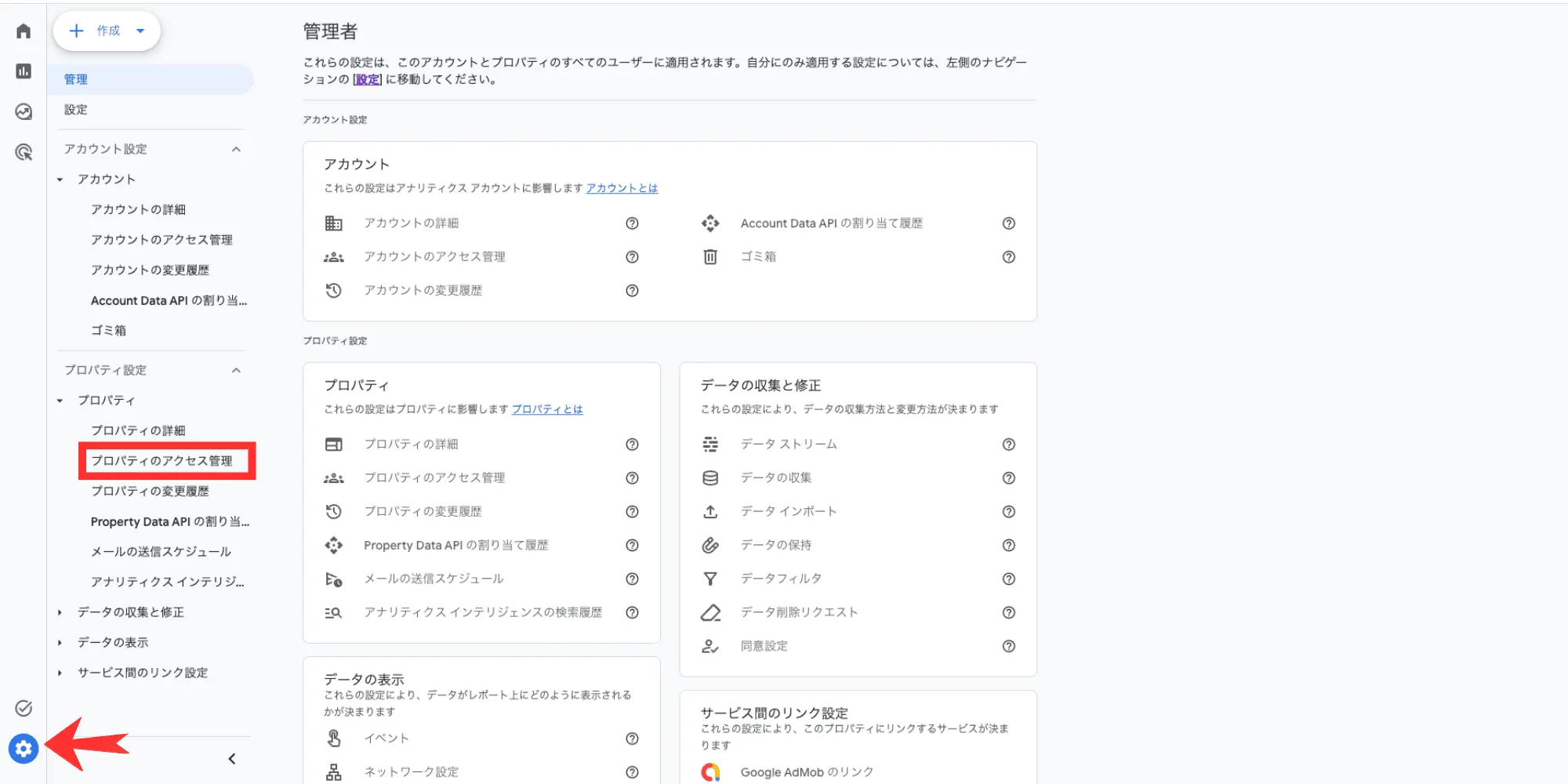The image size is (1568, 784).
Task: Click the paperclip icon for データの保持
Action: [x=710, y=545]
